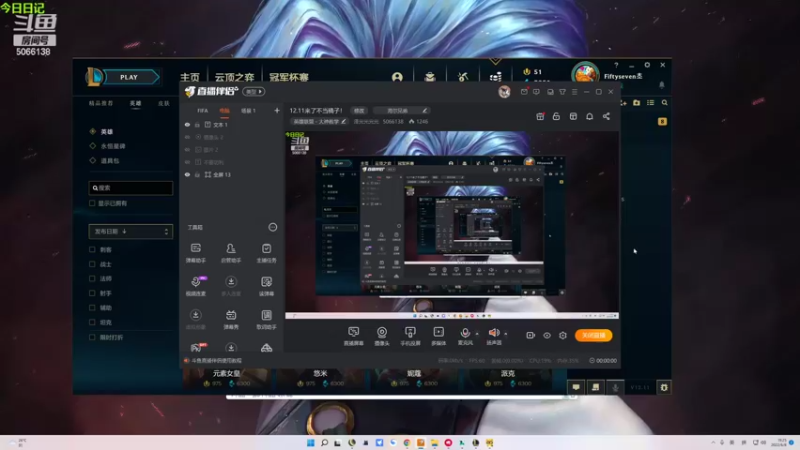
Task: Open streaming settings gear icon
Action: [x=563, y=335]
